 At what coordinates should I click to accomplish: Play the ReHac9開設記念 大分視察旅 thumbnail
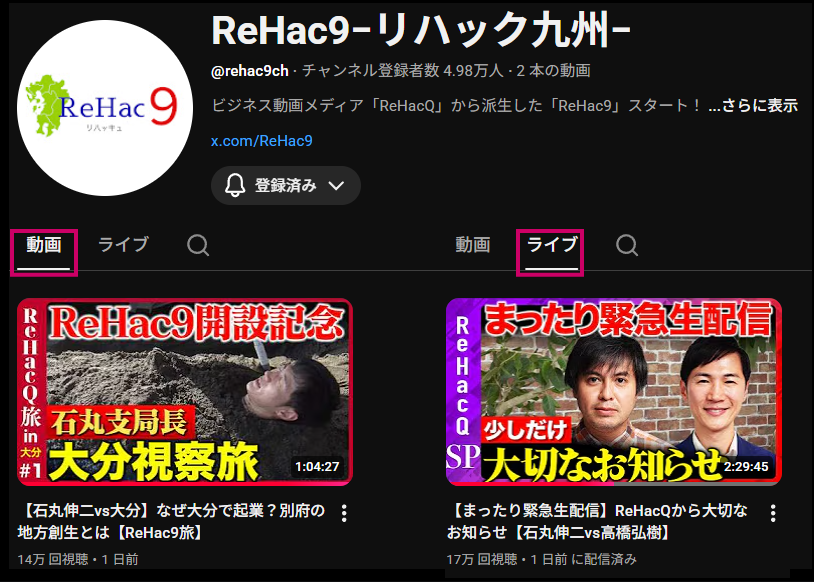(184, 391)
